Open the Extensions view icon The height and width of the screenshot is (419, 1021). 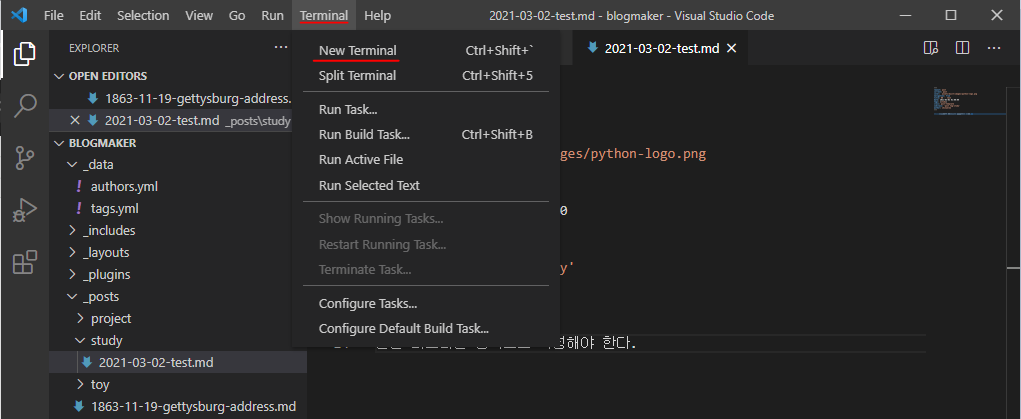(25, 263)
